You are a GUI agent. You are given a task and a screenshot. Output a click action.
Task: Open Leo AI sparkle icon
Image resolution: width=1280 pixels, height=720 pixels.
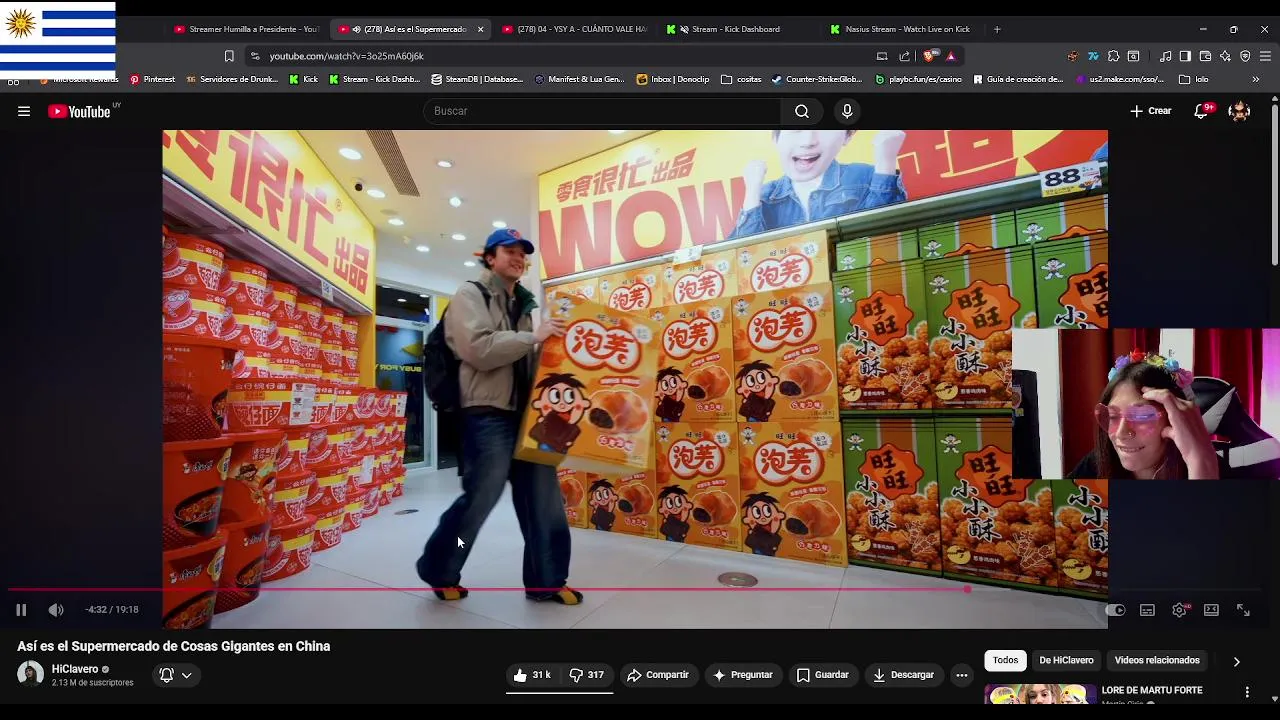(1225, 56)
